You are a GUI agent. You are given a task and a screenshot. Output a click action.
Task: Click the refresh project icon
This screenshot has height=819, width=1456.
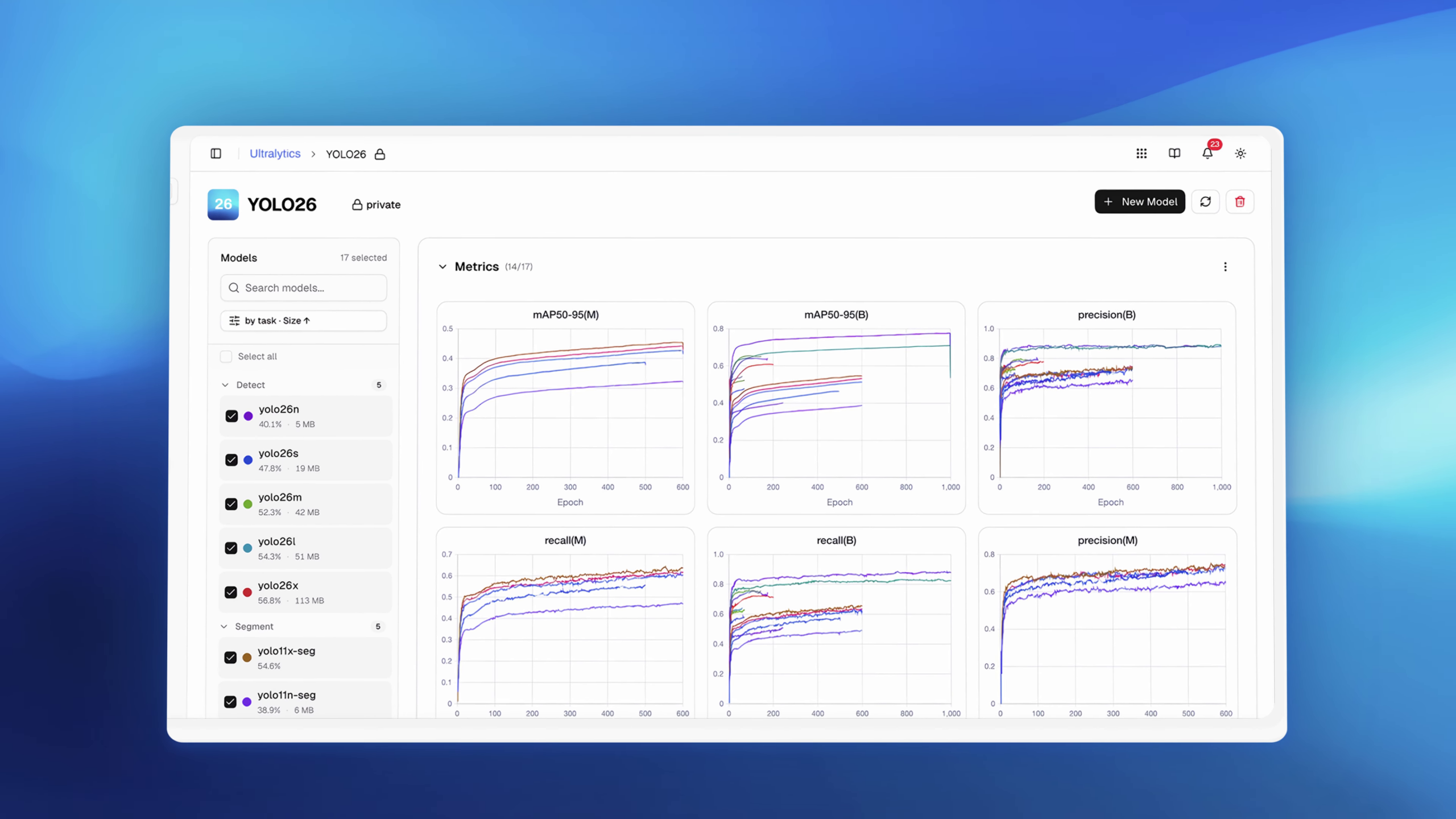[1205, 202]
